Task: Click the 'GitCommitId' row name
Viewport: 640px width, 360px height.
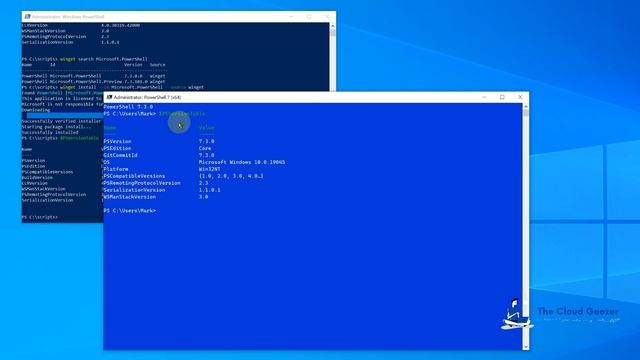Action: [120, 156]
